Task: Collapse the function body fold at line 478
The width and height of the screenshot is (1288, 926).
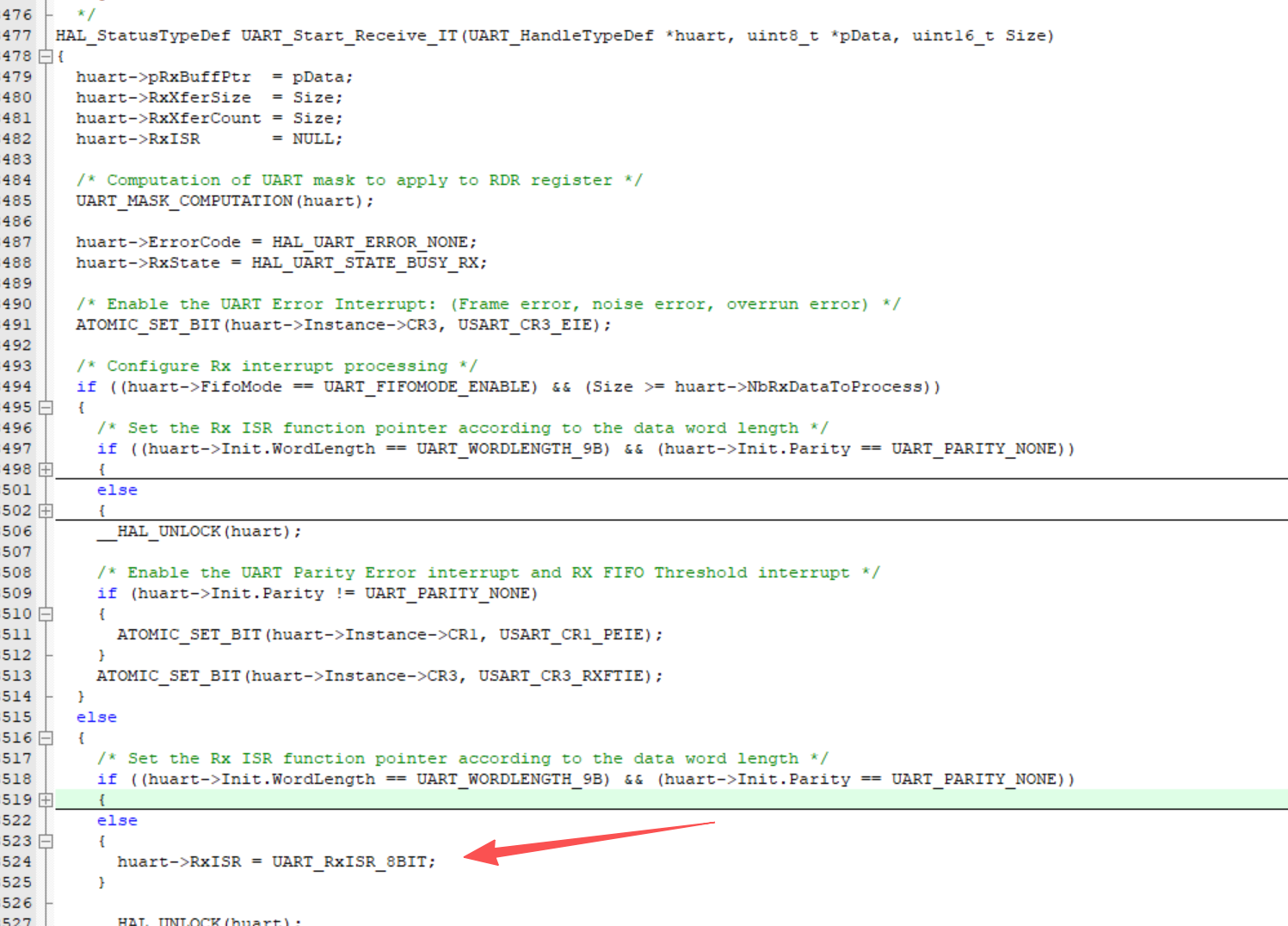Action: pos(46,56)
